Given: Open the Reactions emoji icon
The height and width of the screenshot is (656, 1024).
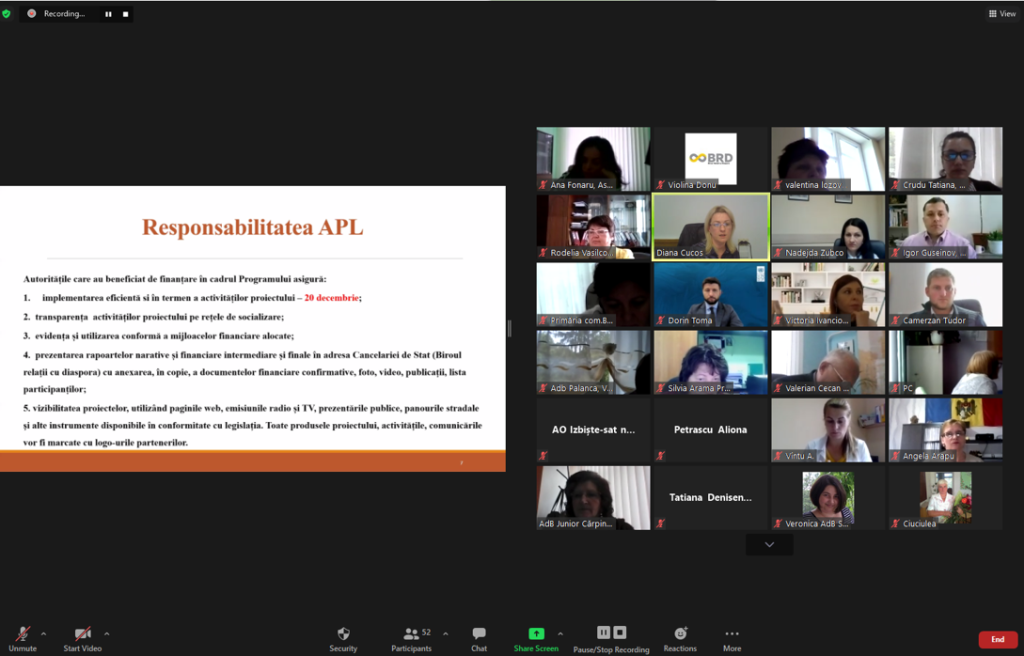Looking at the screenshot, I should click(x=680, y=633).
